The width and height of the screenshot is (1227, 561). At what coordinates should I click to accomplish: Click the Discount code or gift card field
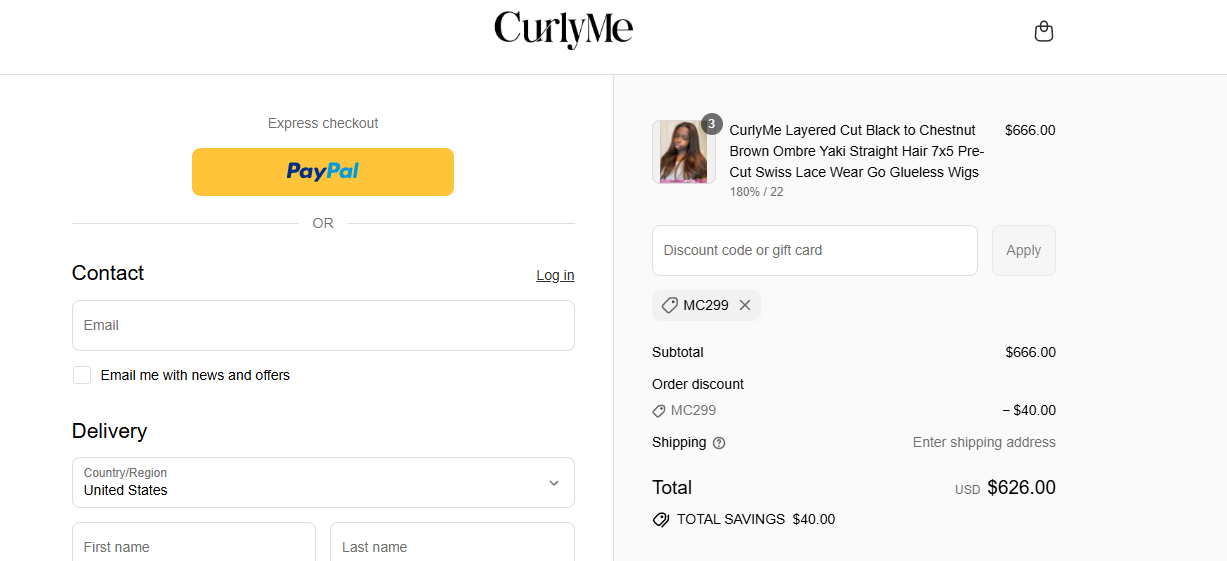[815, 250]
